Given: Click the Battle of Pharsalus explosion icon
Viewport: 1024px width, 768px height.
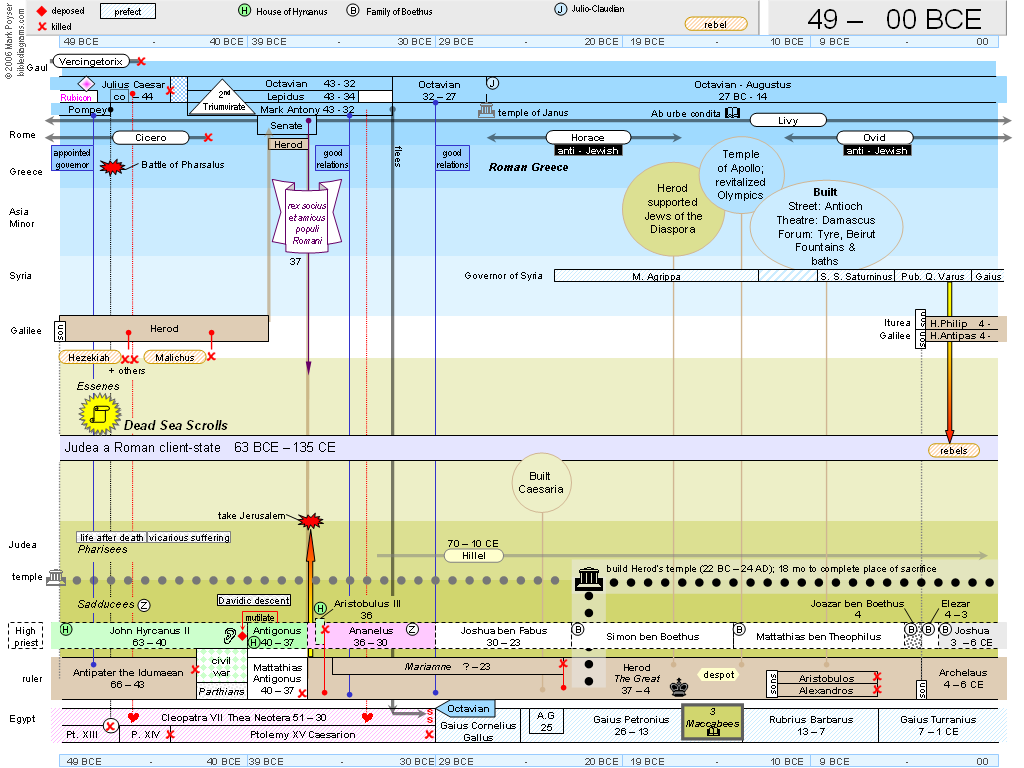Looking at the screenshot, I should [x=115, y=167].
